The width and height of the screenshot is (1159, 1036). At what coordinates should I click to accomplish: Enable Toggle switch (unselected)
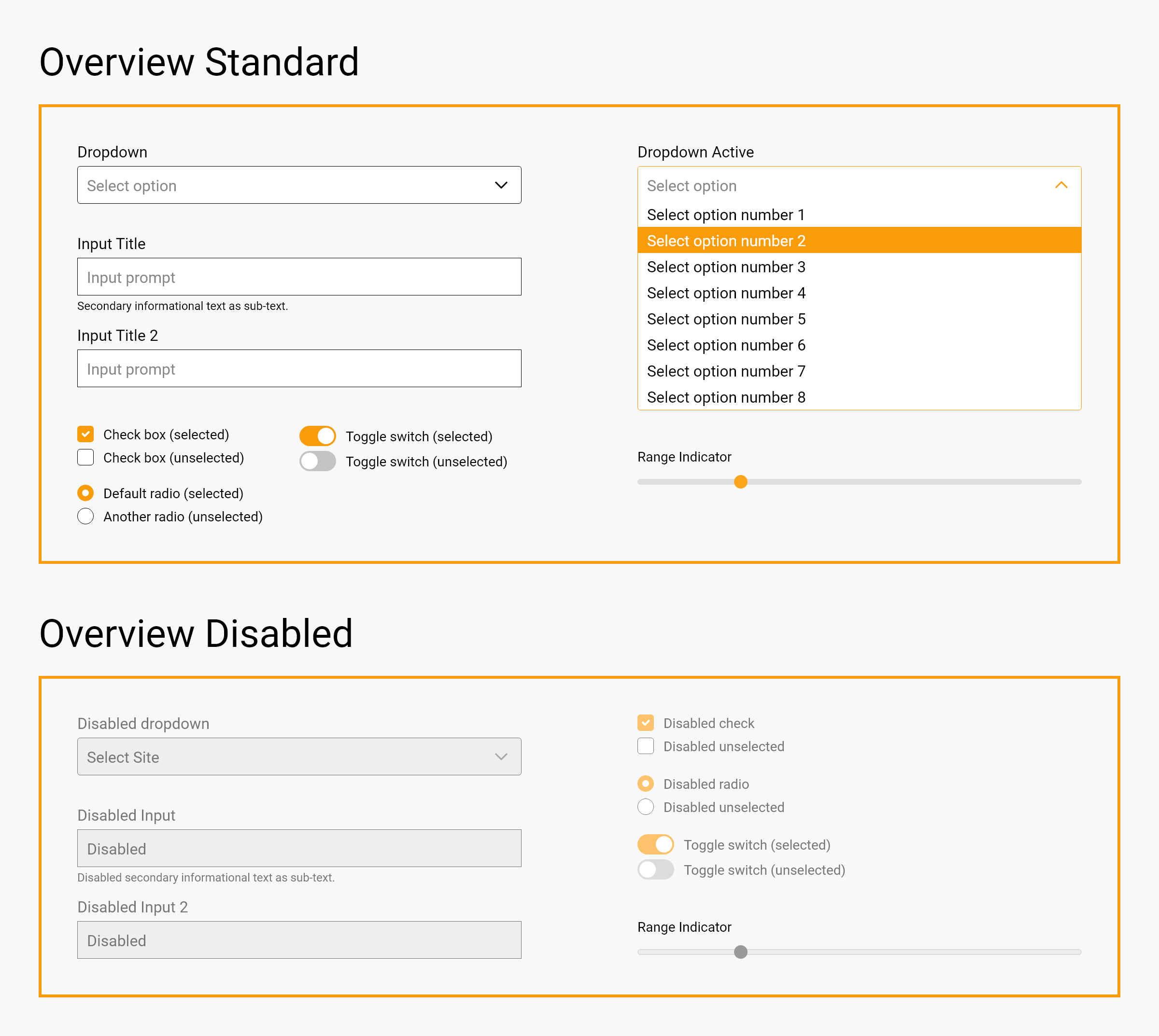317,461
